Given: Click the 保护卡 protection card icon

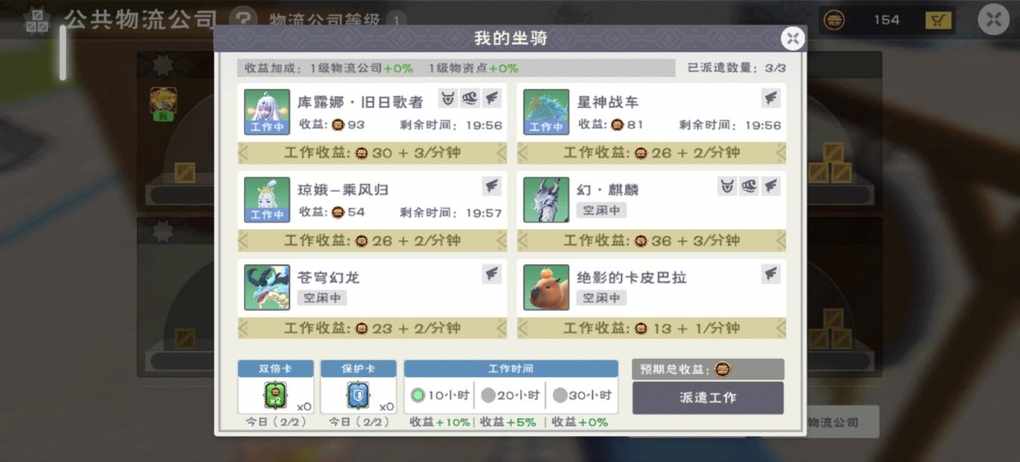Looking at the screenshot, I should [x=357, y=395].
